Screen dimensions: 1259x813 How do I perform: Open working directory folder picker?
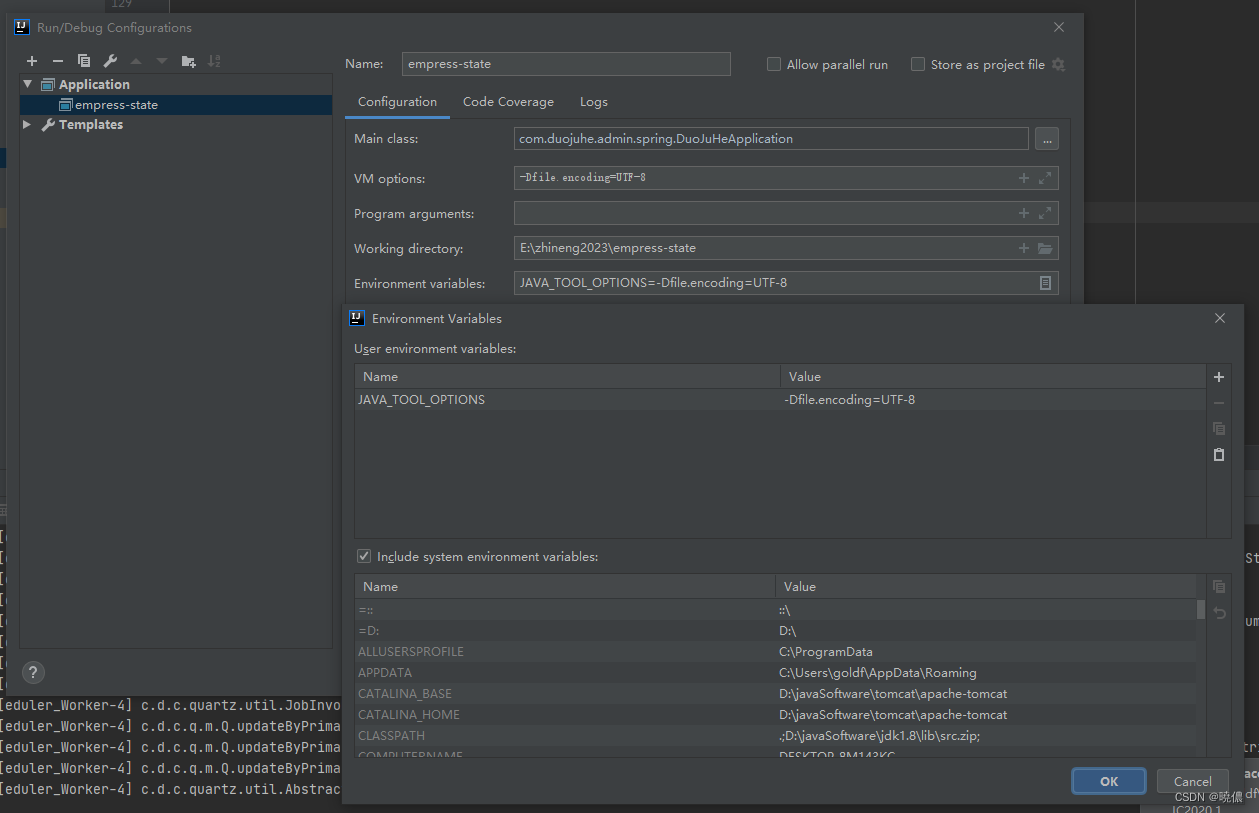click(x=1046, y=248)
